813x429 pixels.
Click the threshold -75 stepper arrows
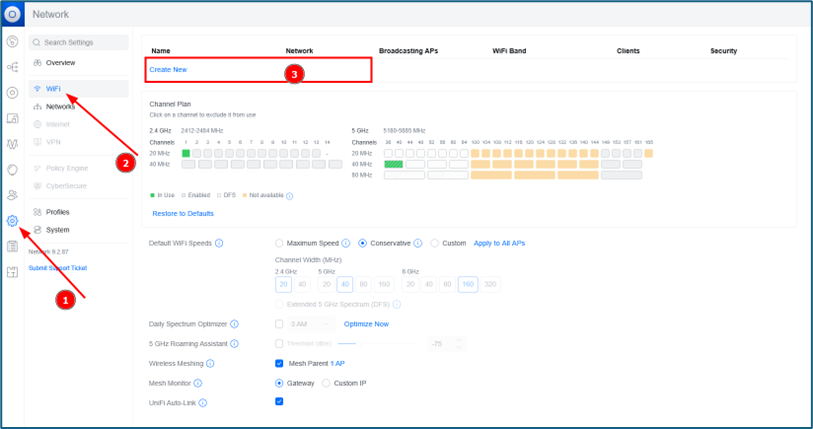(460, 344)
